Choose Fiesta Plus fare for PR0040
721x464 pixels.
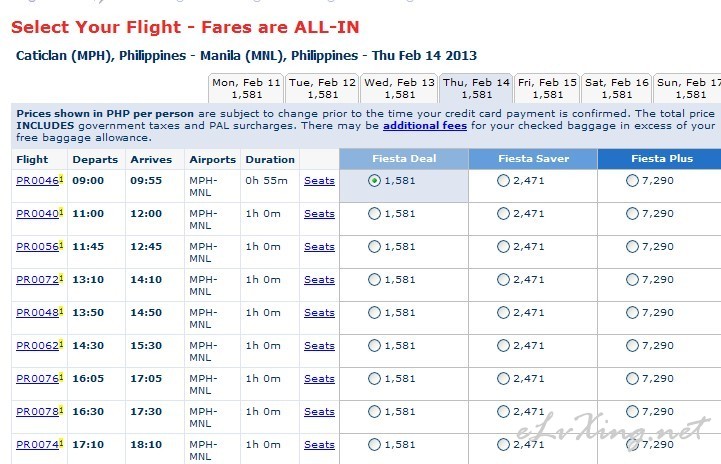click(632, 214)
